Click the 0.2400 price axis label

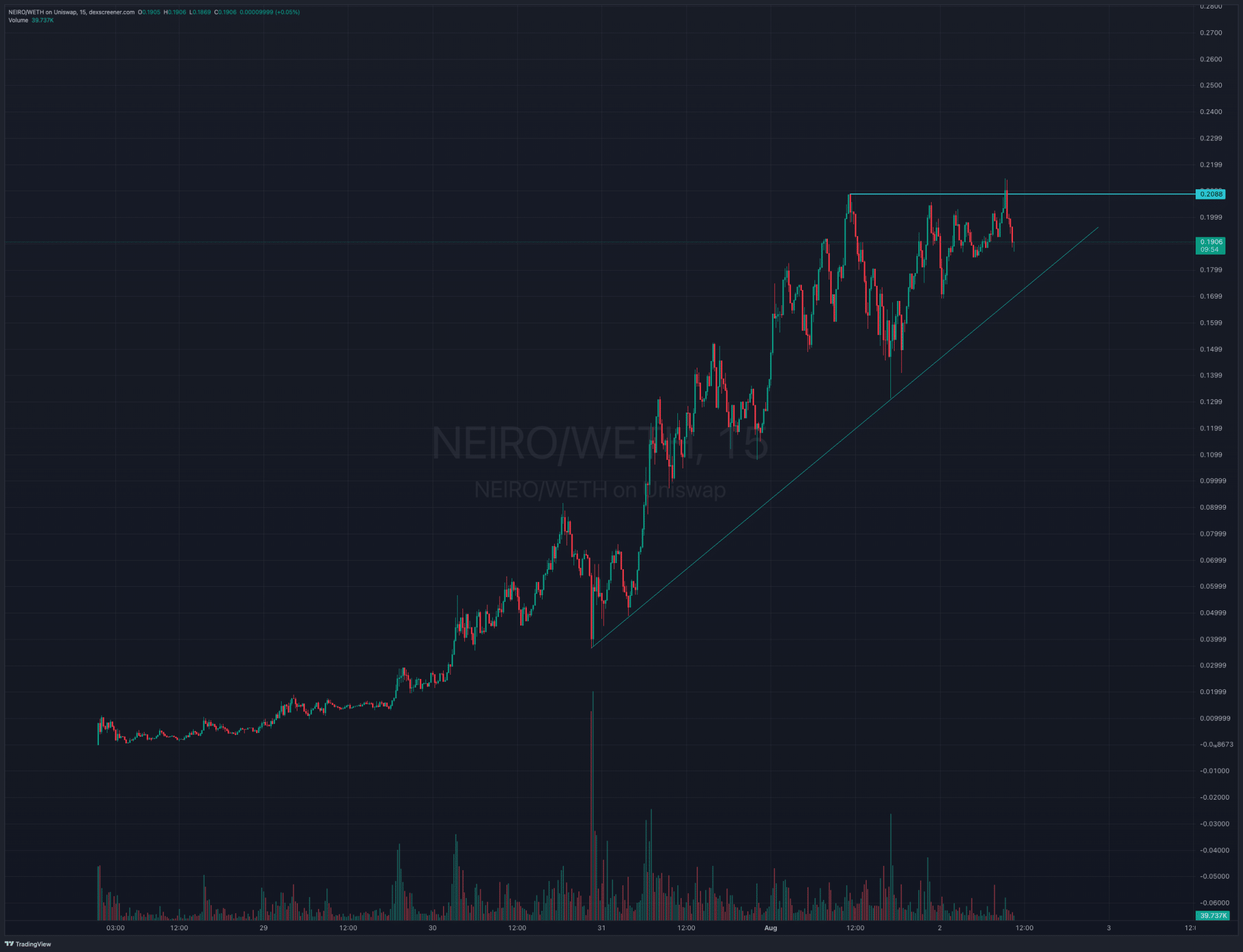pos(1211,112)
